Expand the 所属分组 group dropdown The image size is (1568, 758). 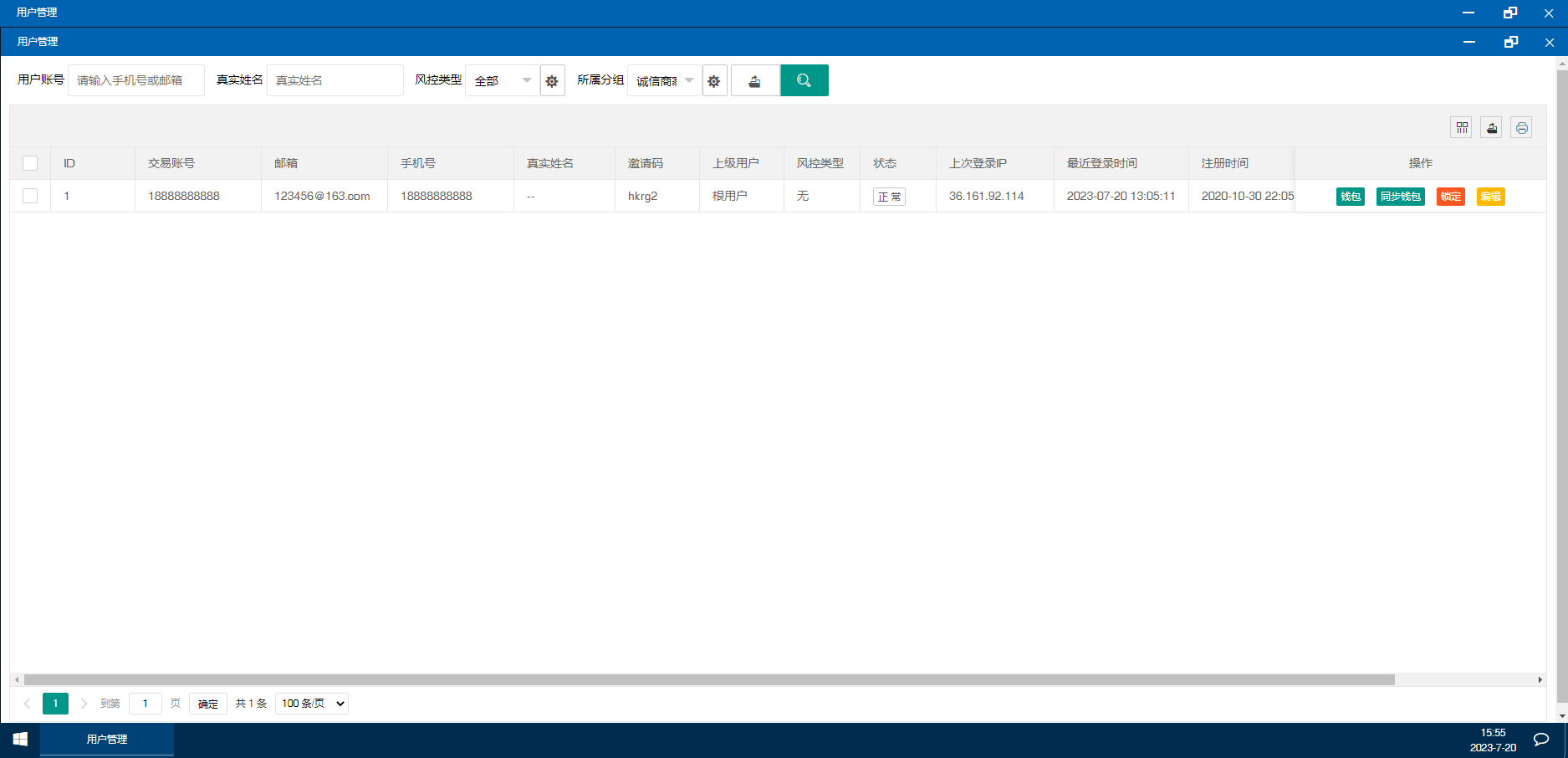tap(664, 80)
